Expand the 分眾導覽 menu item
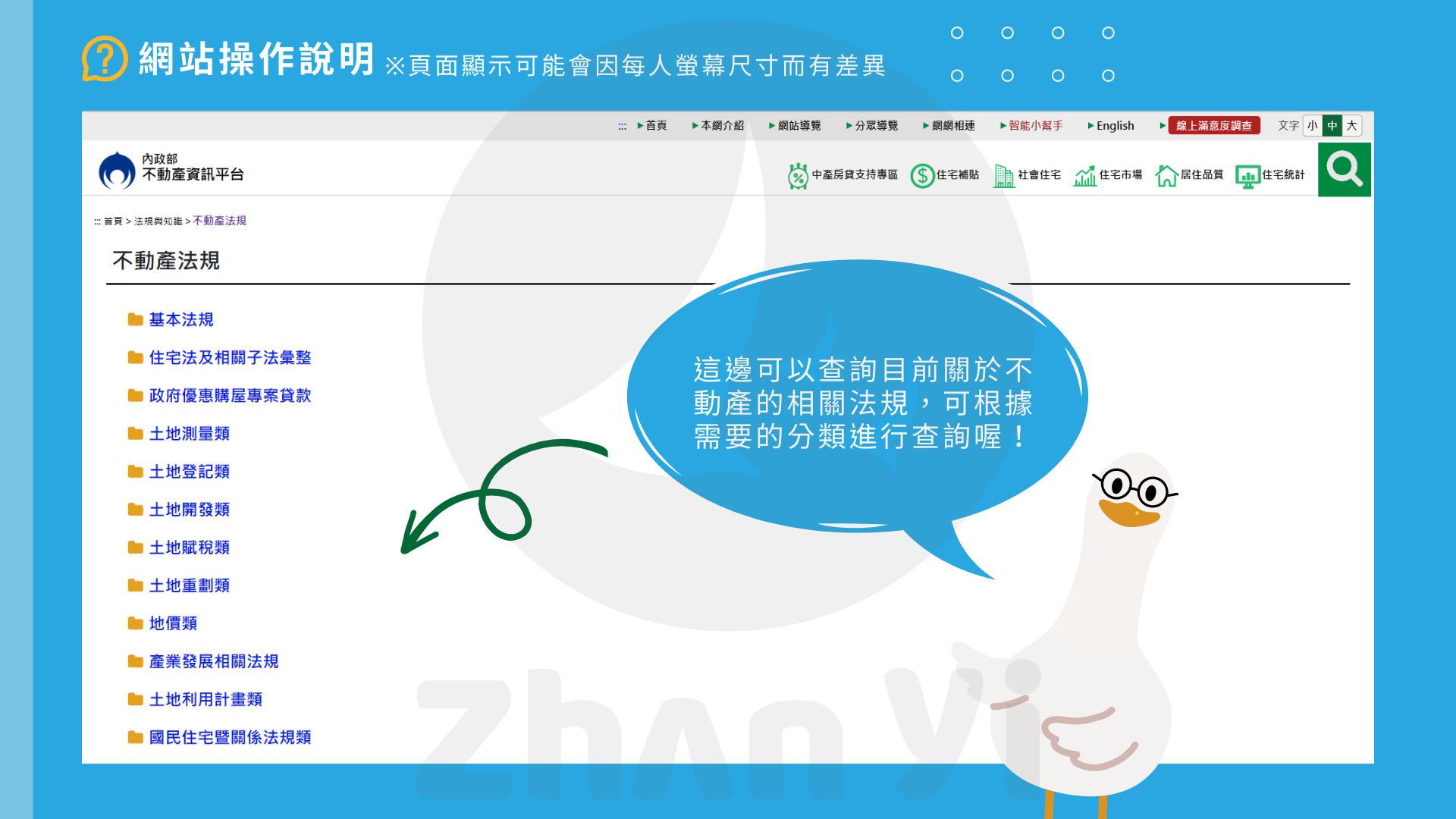1456x819 pixels. pos(875,125)
